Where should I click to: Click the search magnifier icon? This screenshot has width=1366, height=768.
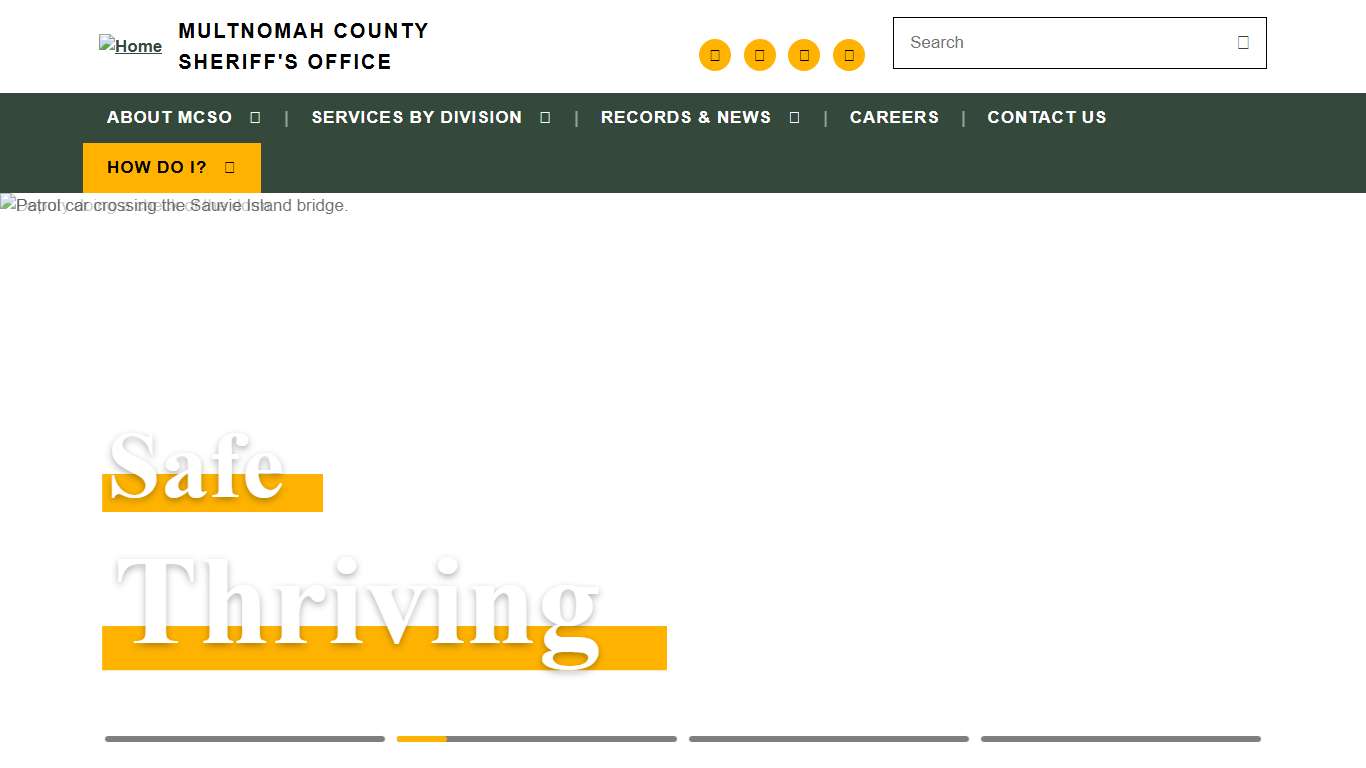(1242, 42)
